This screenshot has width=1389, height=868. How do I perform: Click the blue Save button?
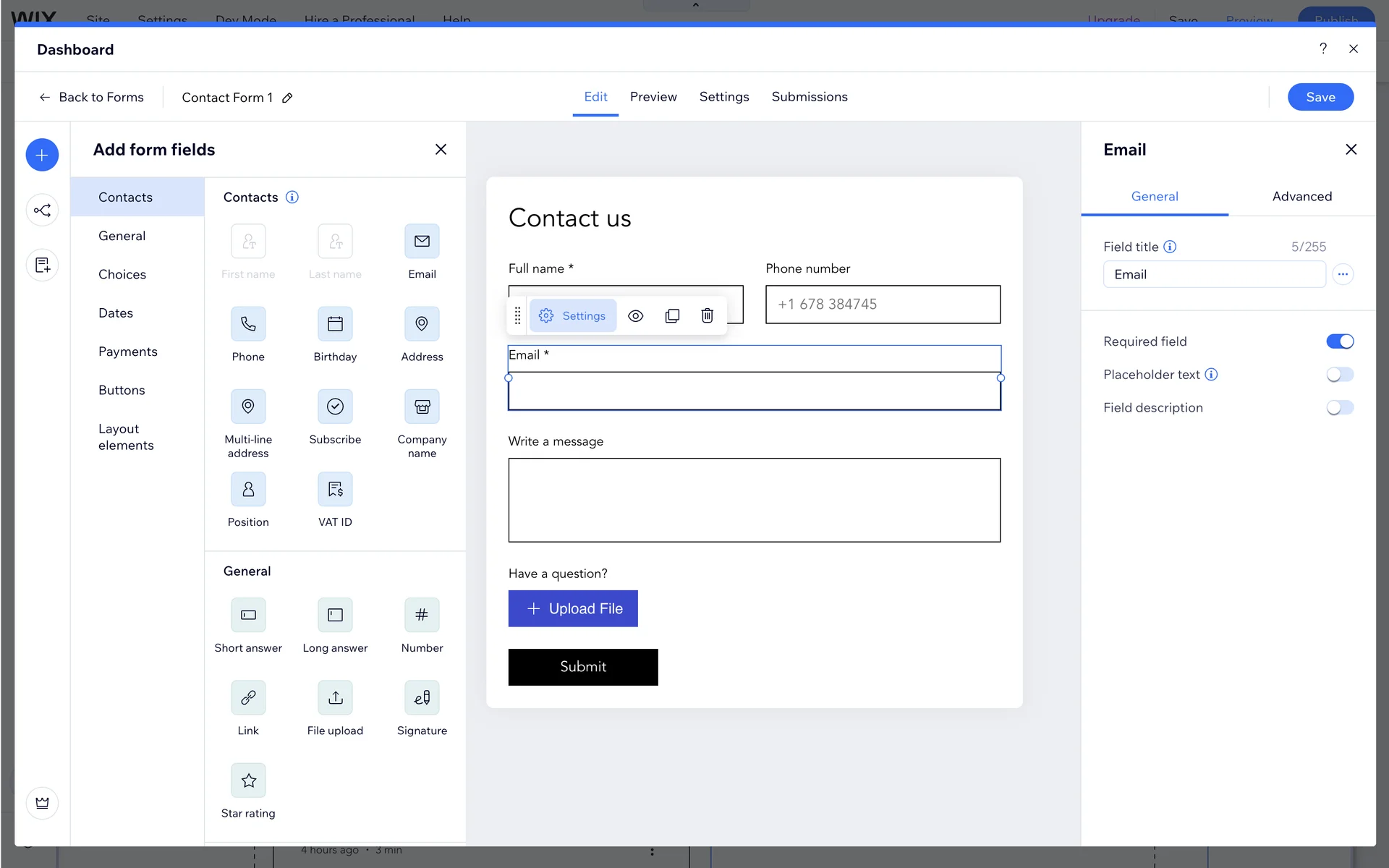coord(1320,97)
